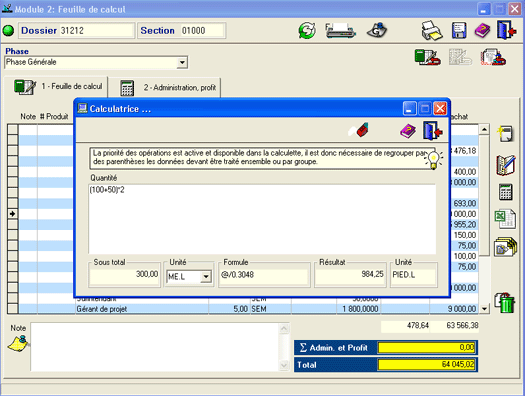This screenshot has width=525, height=396.
Task: Click the Dossier field 31212
Action: [96, 31]
